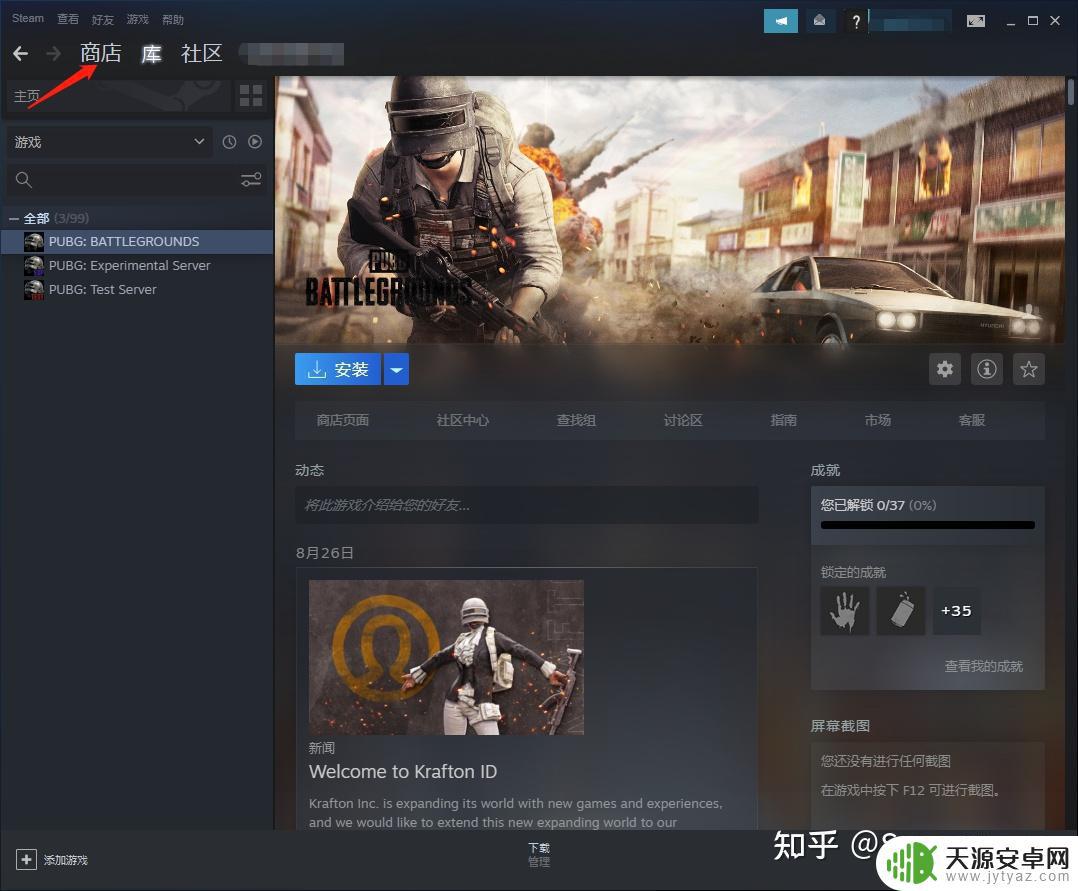Click the blue 安装 button

(338, 369)
